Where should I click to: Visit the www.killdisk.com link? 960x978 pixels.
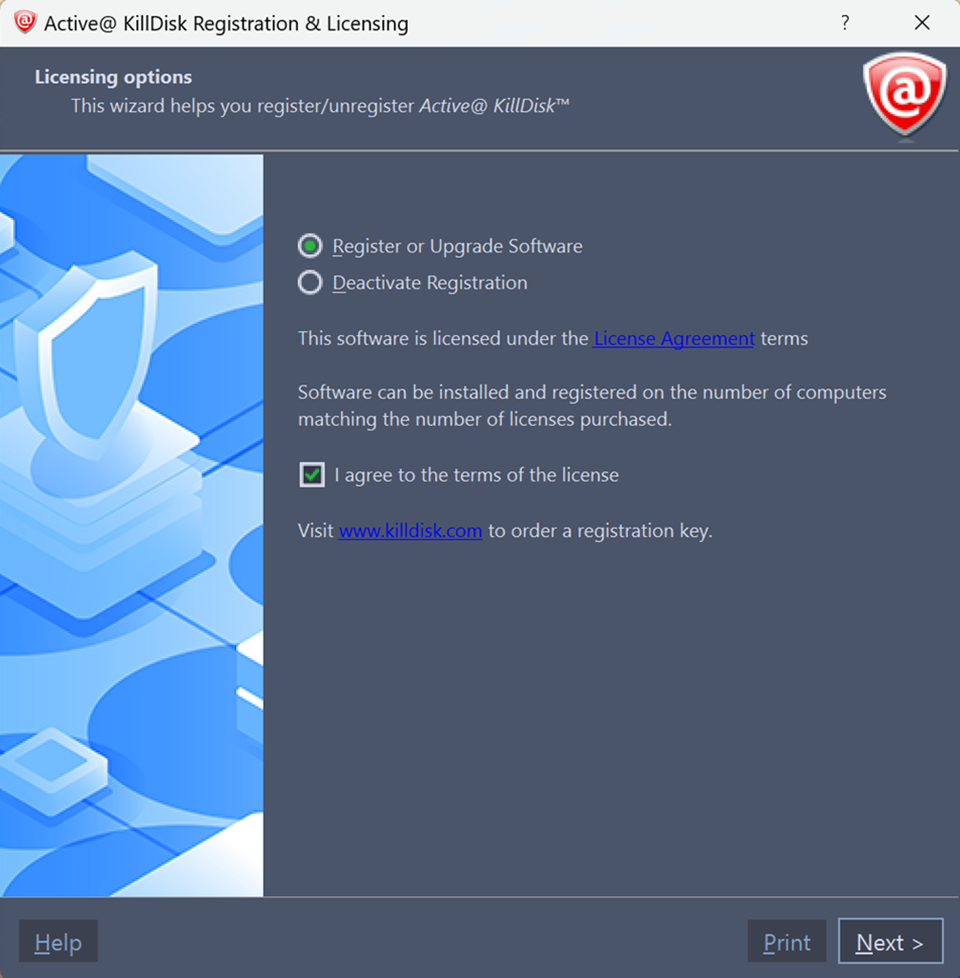(x=410, y=530)
